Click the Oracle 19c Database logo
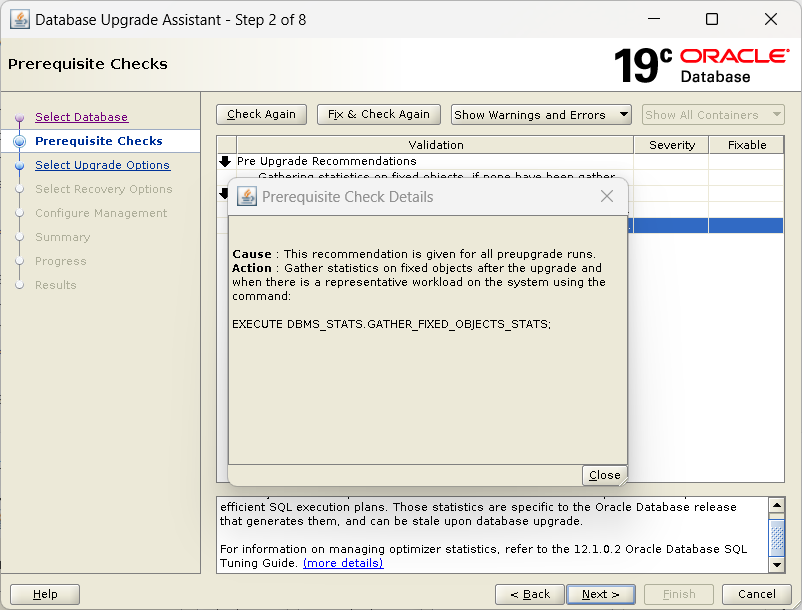 [701, 65]
